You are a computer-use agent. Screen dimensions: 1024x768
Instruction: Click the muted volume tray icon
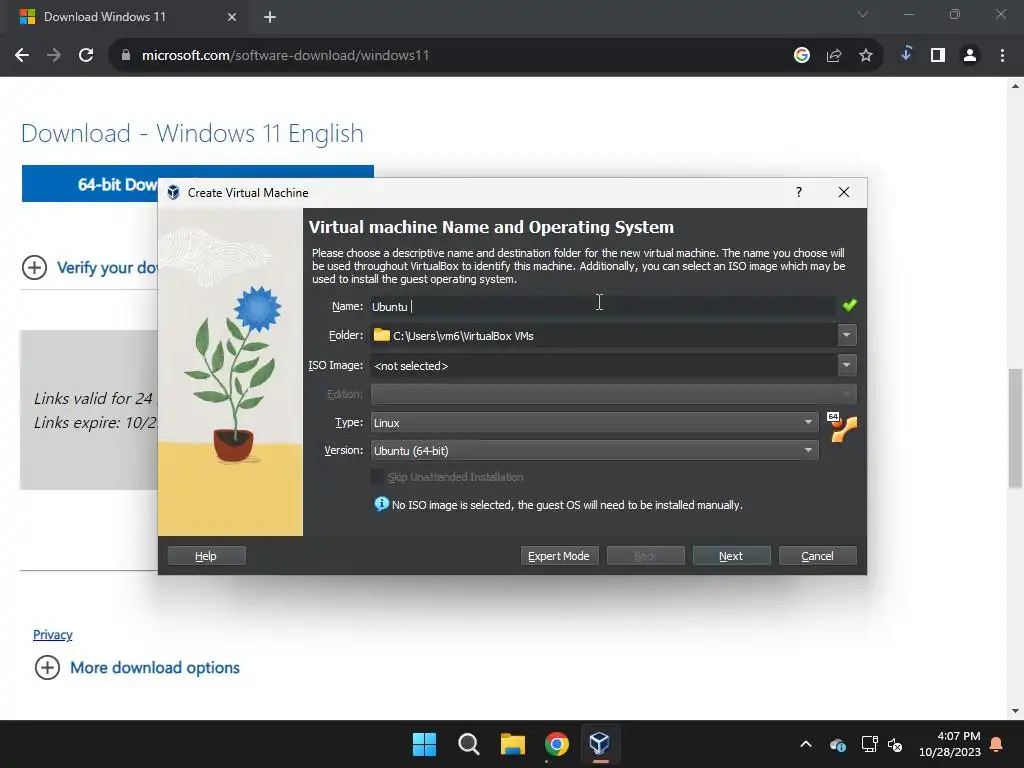(x=895, y=744)
